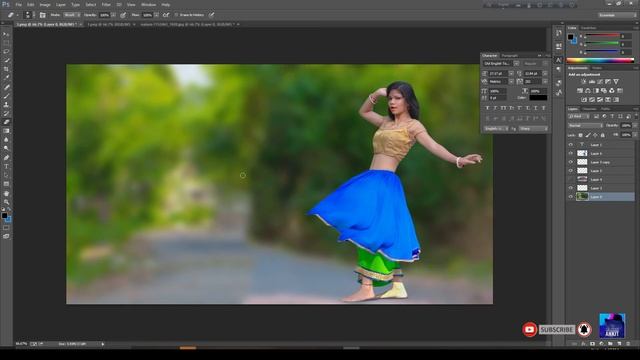Open the Flow slider arrow in options bar
640x360 pixels.
(156, 15)
